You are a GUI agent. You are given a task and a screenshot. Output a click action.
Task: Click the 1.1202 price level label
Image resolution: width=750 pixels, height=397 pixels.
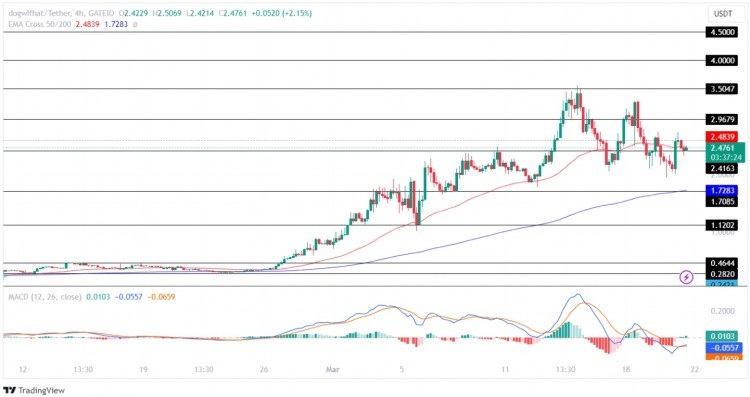tap(722, 225)
